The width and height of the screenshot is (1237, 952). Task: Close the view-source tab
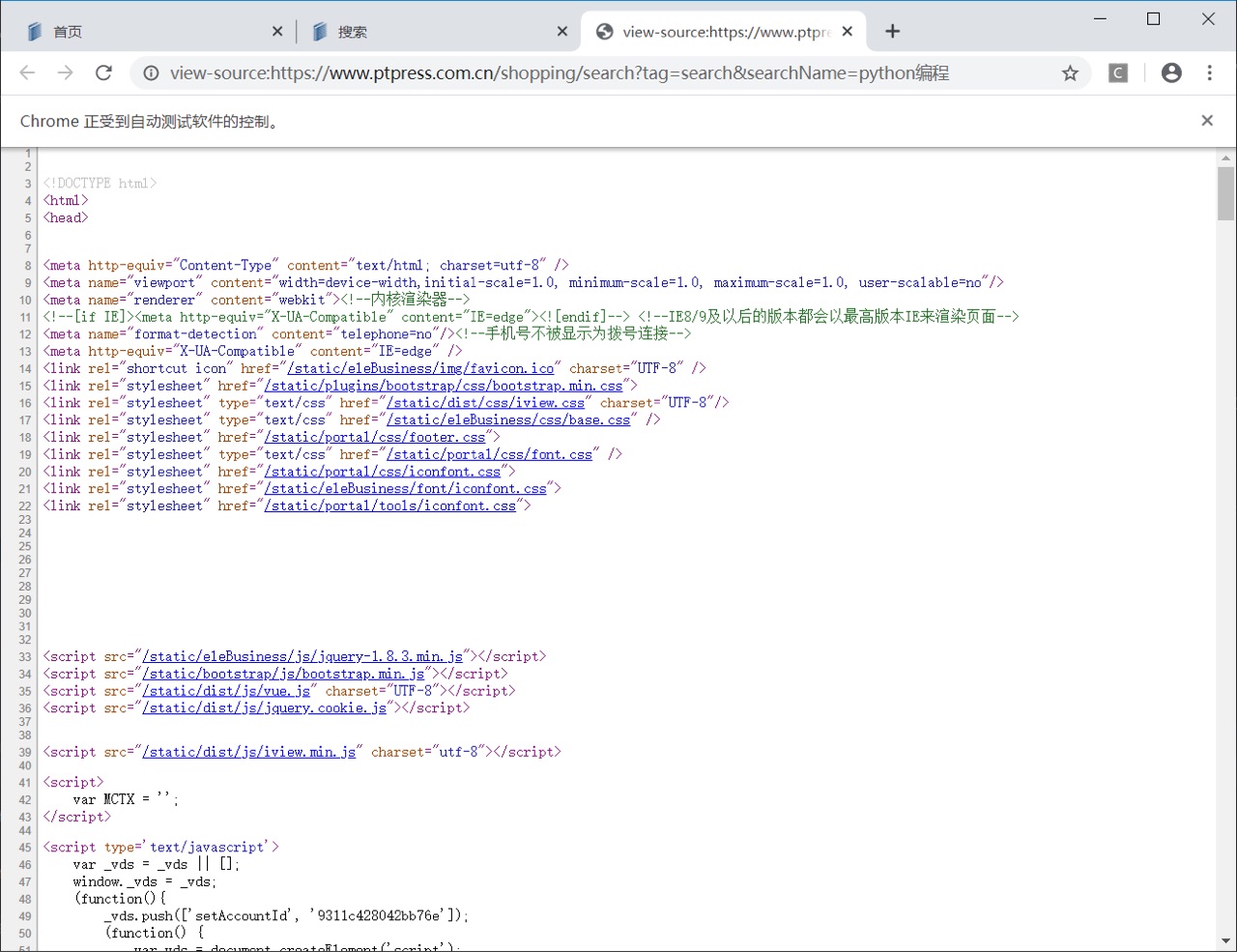point(847,32)
